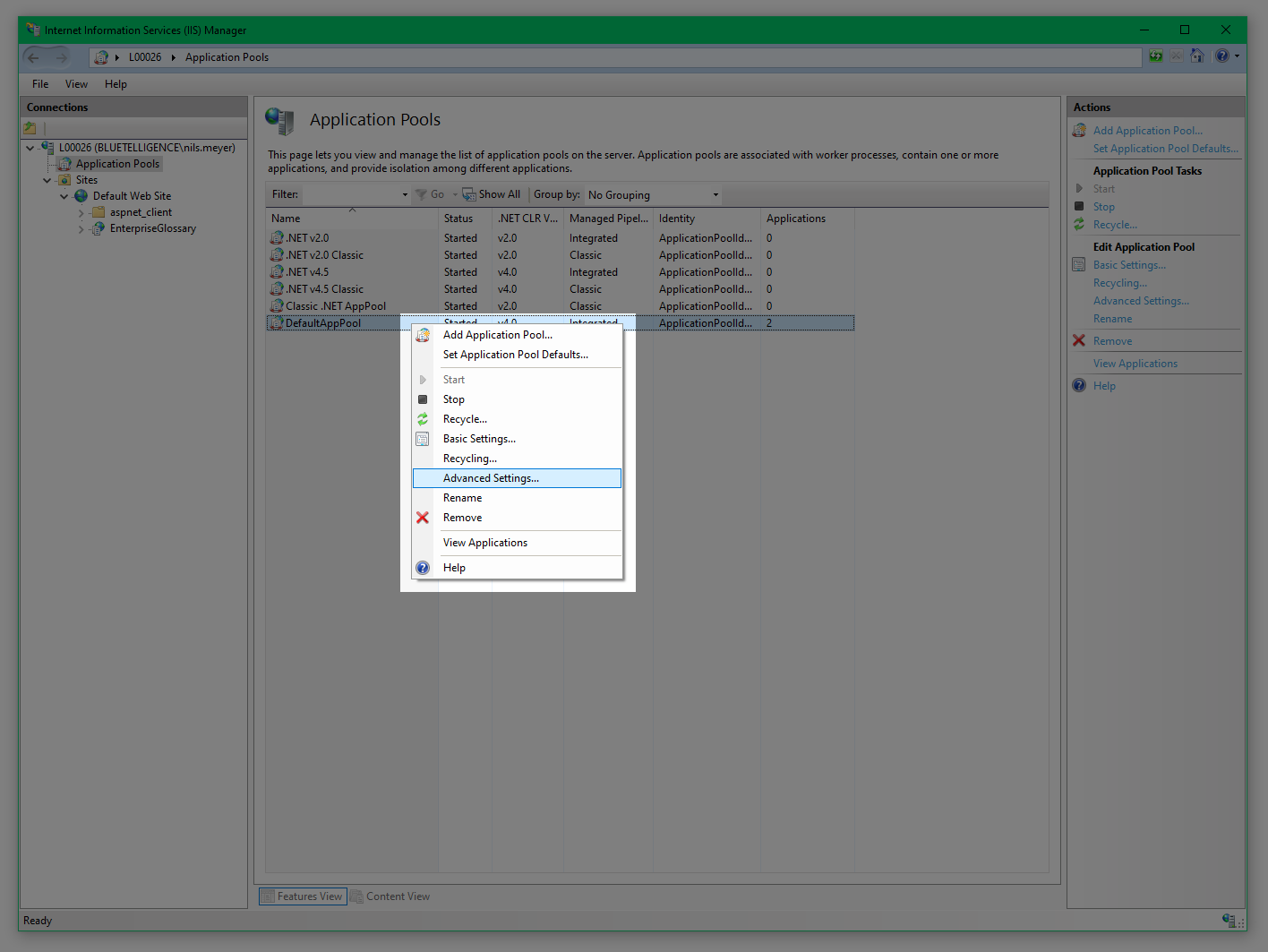The height and width of the screenshot is (952, 1268).
Task: Click Set Application Pool Defaults link in Actions
Action: (1165, 149)
